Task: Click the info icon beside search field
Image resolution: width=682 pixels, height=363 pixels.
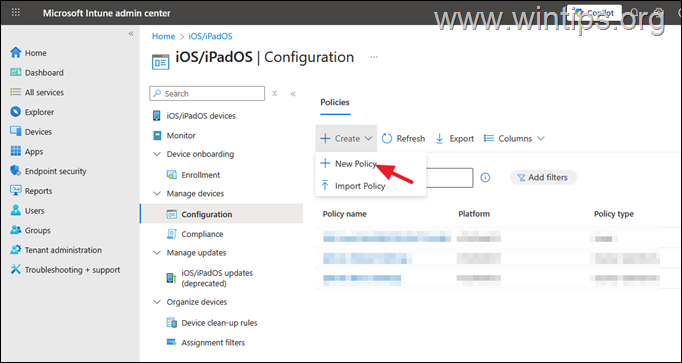Action: pyautogui.click(x=485, y=177)
